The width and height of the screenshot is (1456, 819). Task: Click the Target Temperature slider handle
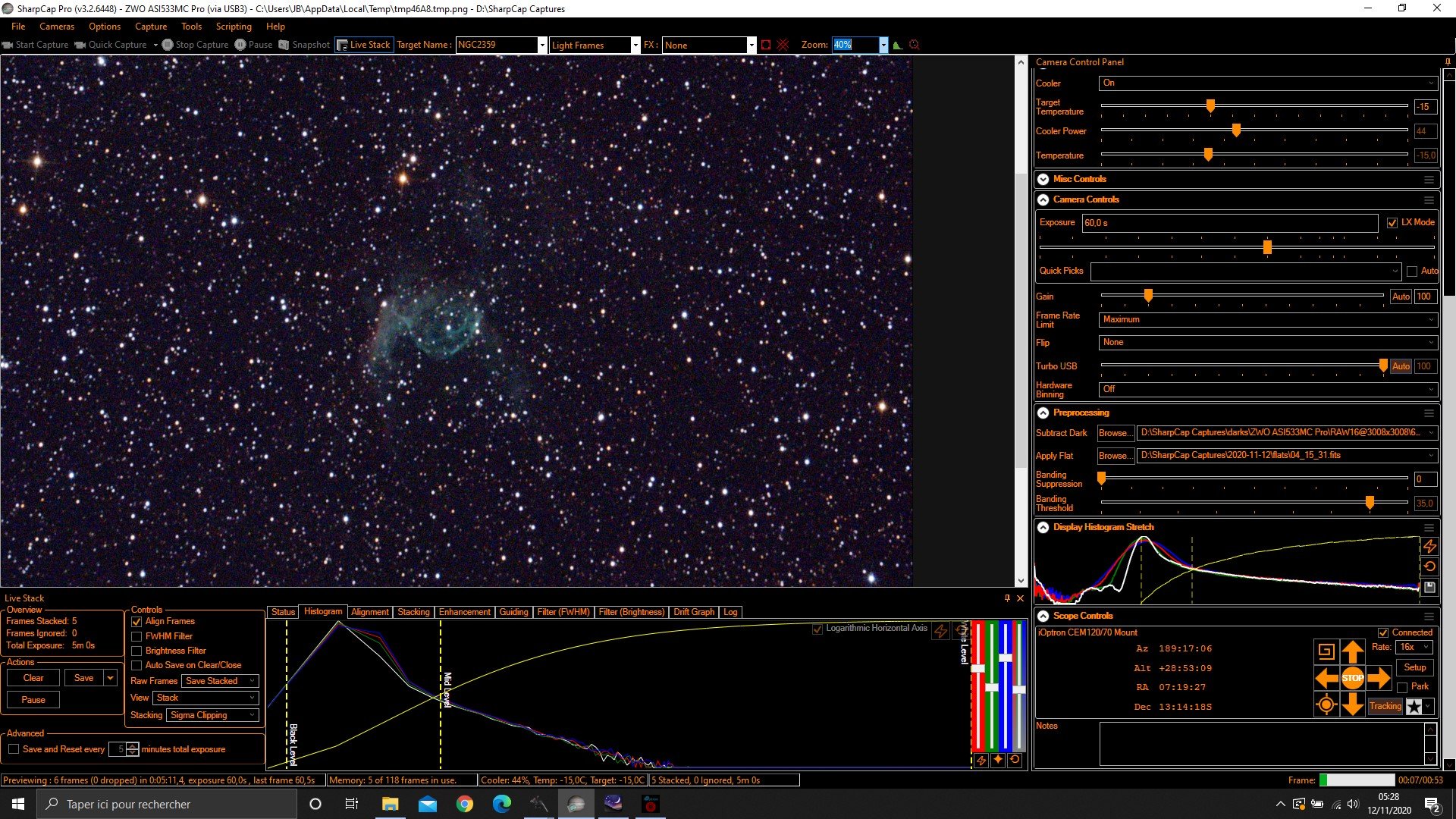coord(1210,106)
